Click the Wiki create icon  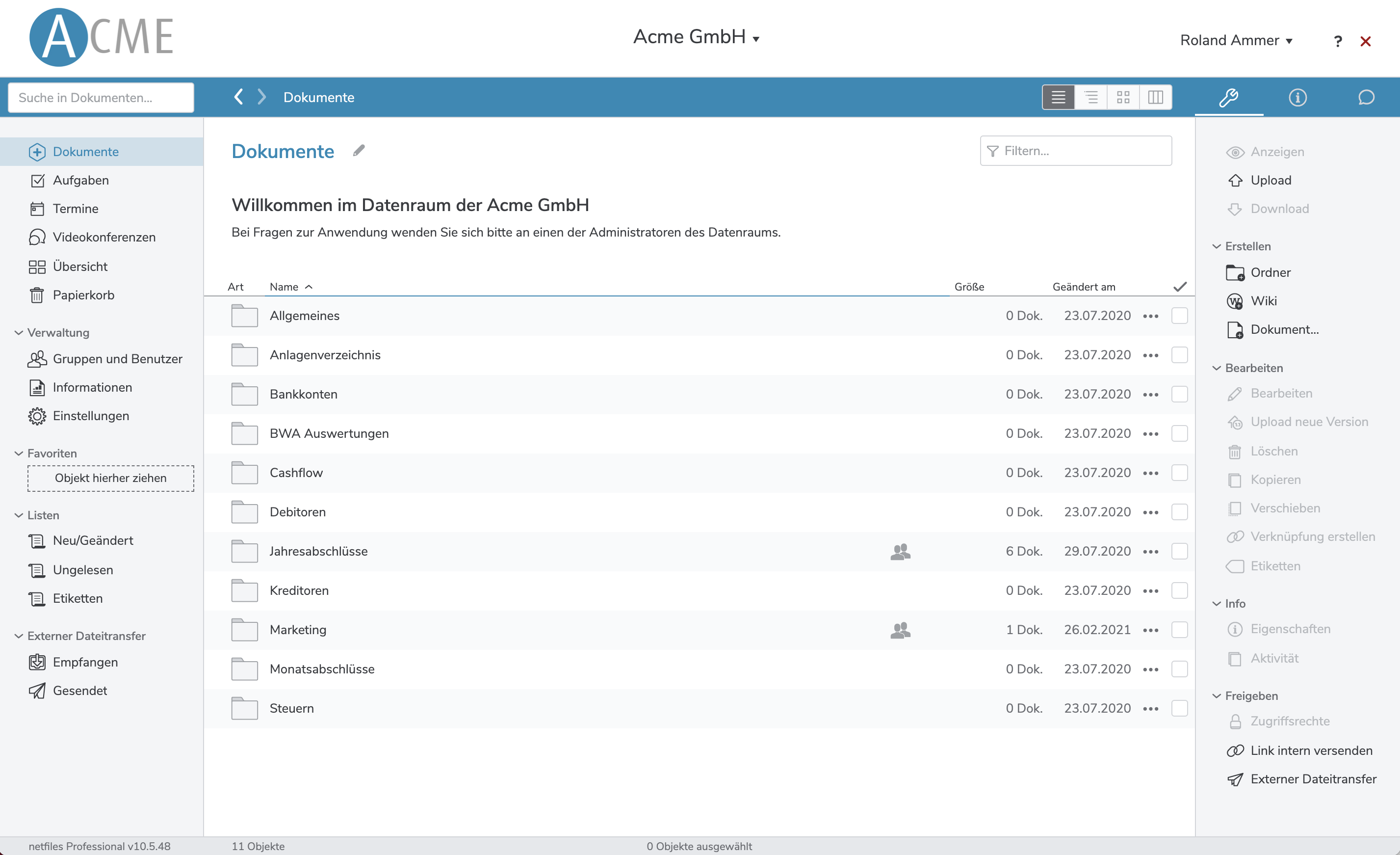[1235, 301]
